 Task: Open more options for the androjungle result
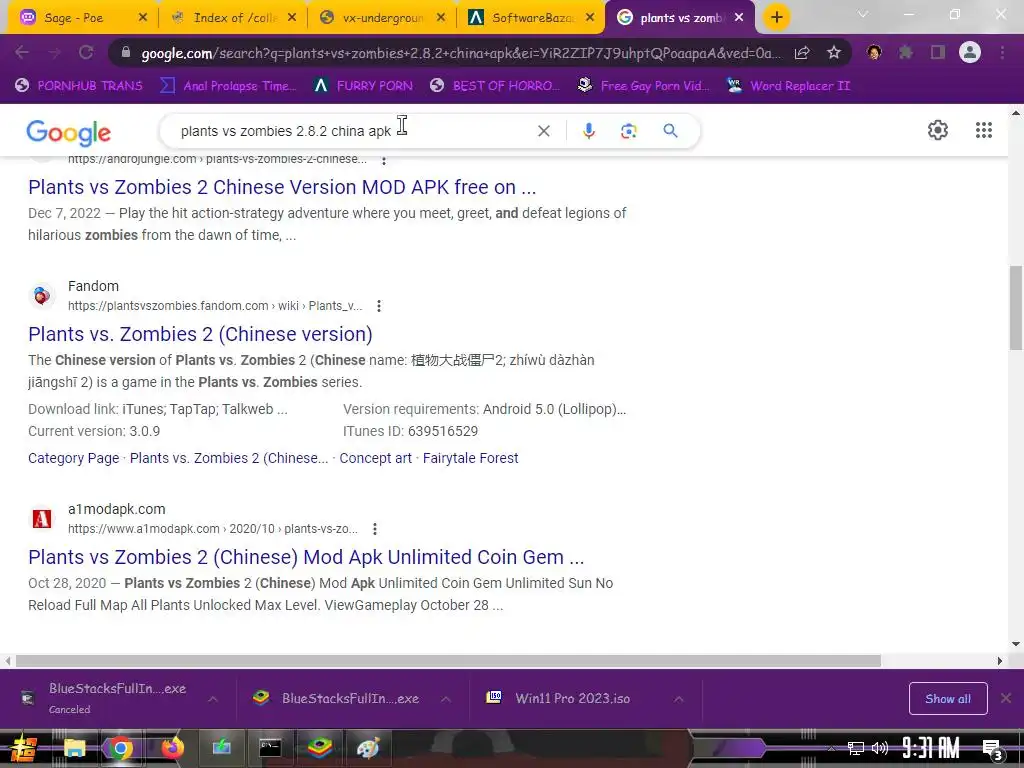(384, 159)
